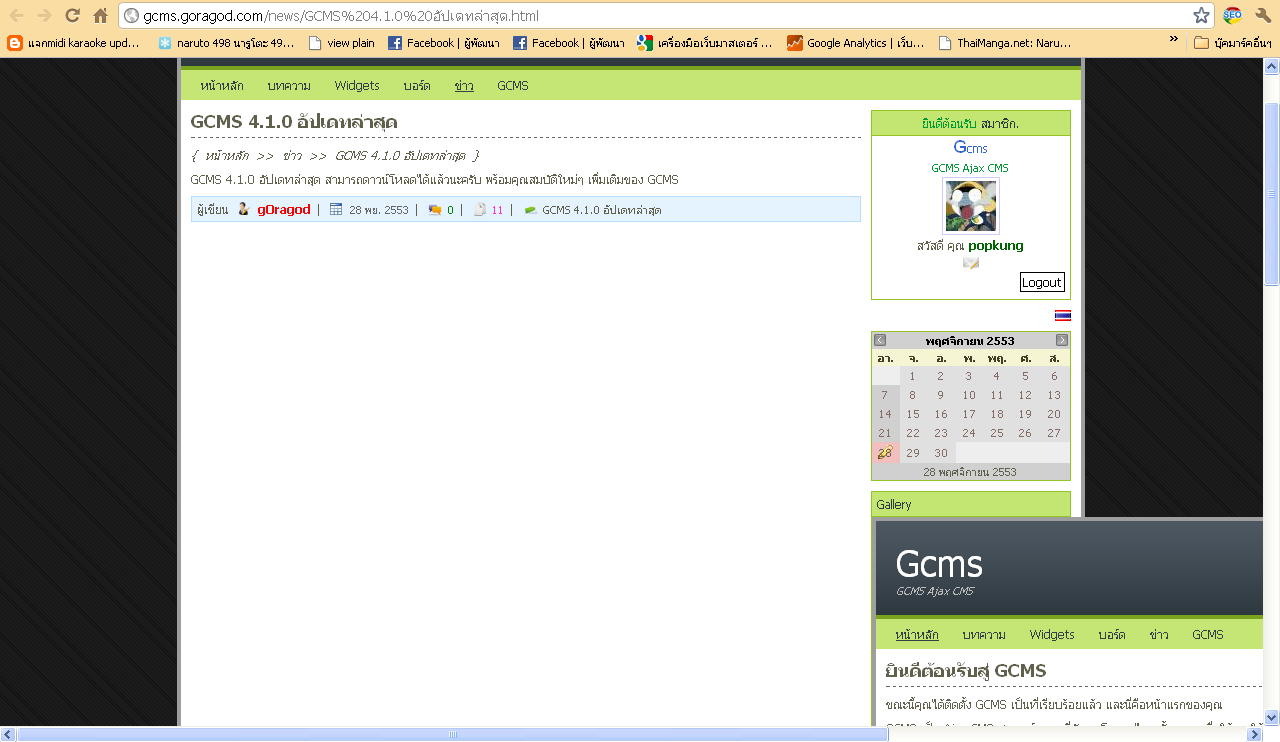Open the Google Analytics bookmark
Viewport: 1280px width, 742px height.
click(856, 43)
